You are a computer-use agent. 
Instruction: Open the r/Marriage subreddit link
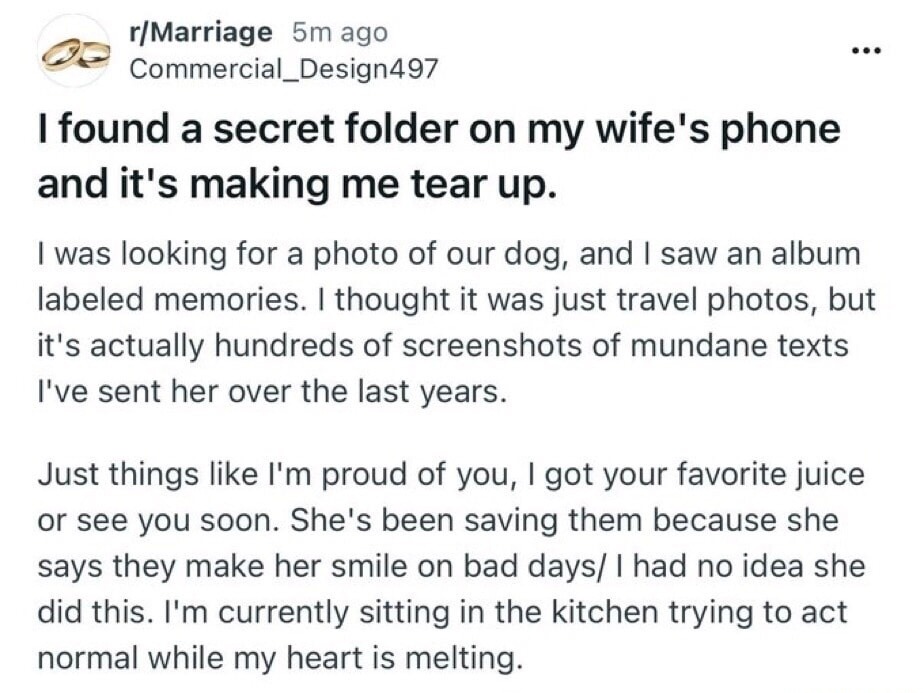click(x=195, y=31)
